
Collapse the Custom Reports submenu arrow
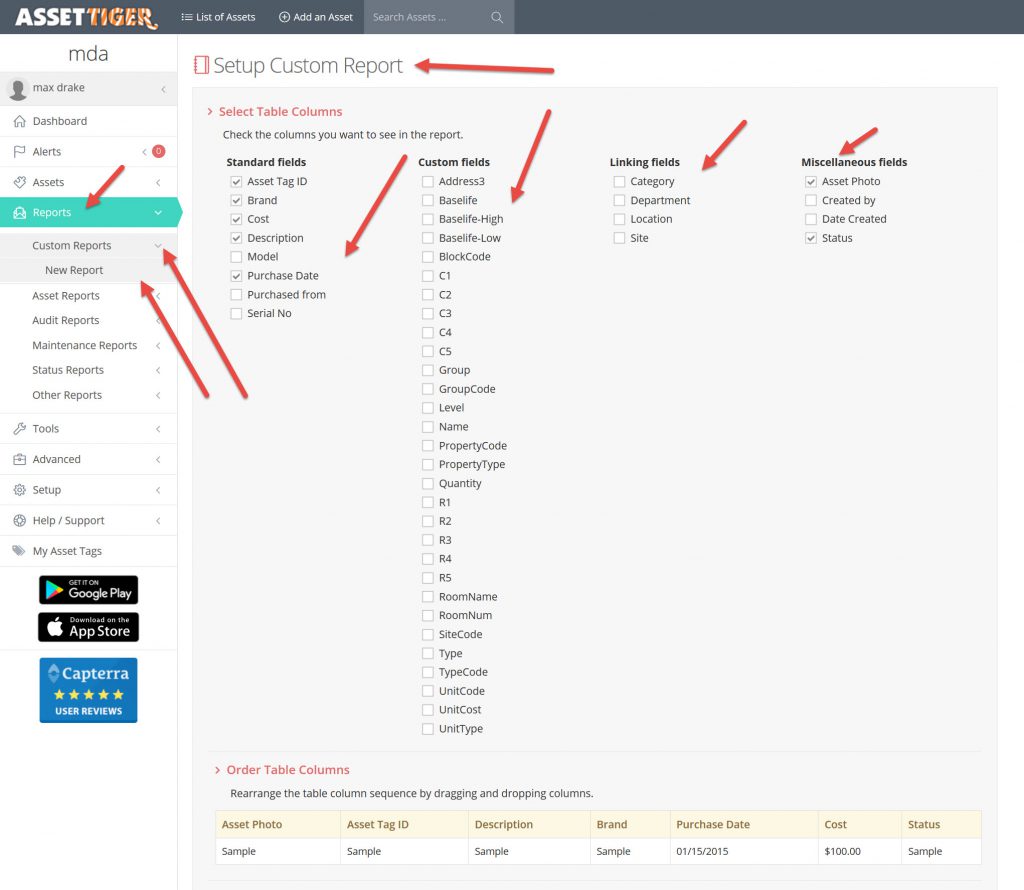tap(158, 246)
